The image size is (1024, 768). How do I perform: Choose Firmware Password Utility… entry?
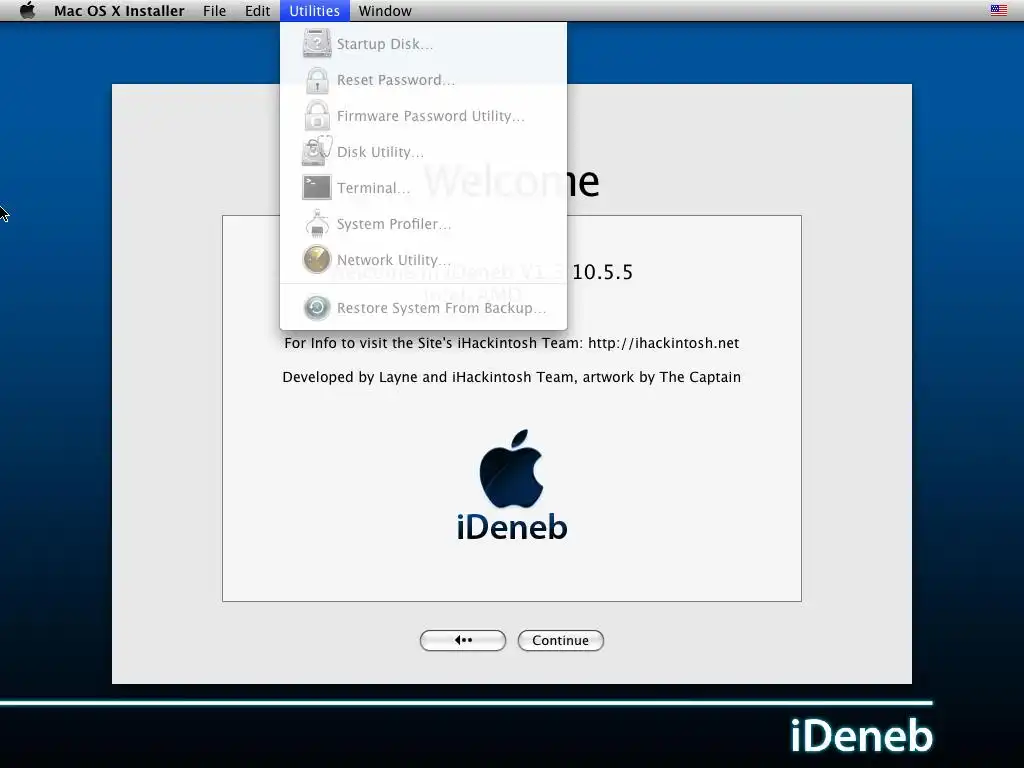tap(423, 116)
